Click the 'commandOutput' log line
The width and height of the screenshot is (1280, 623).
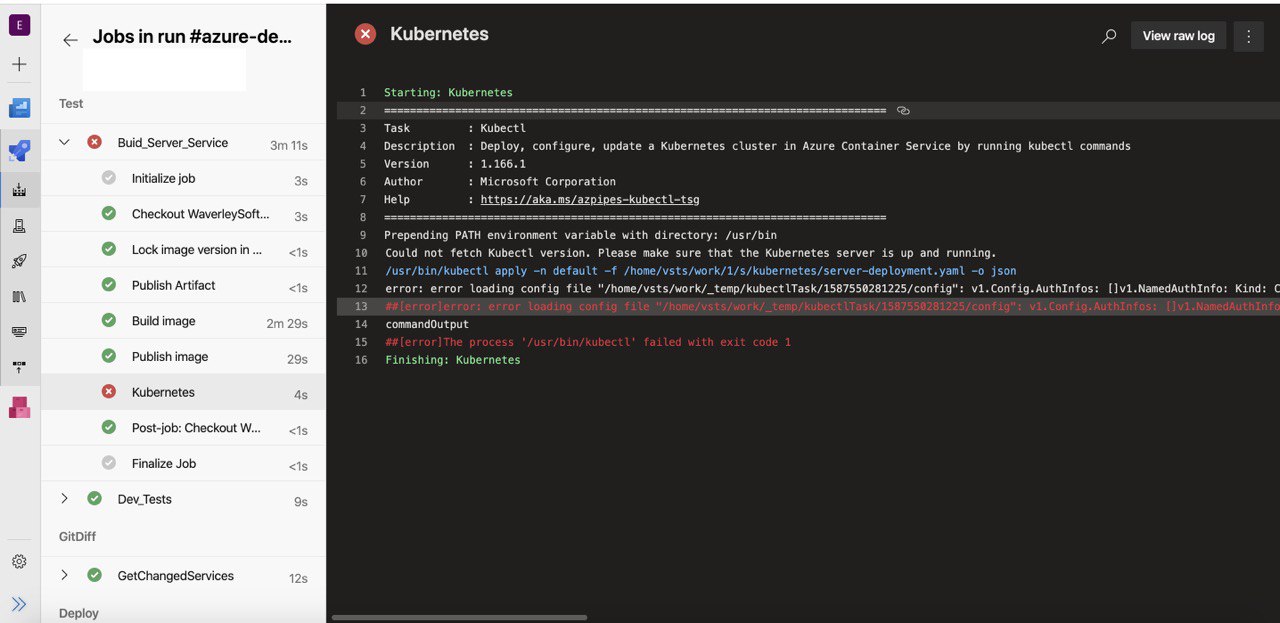427,324
